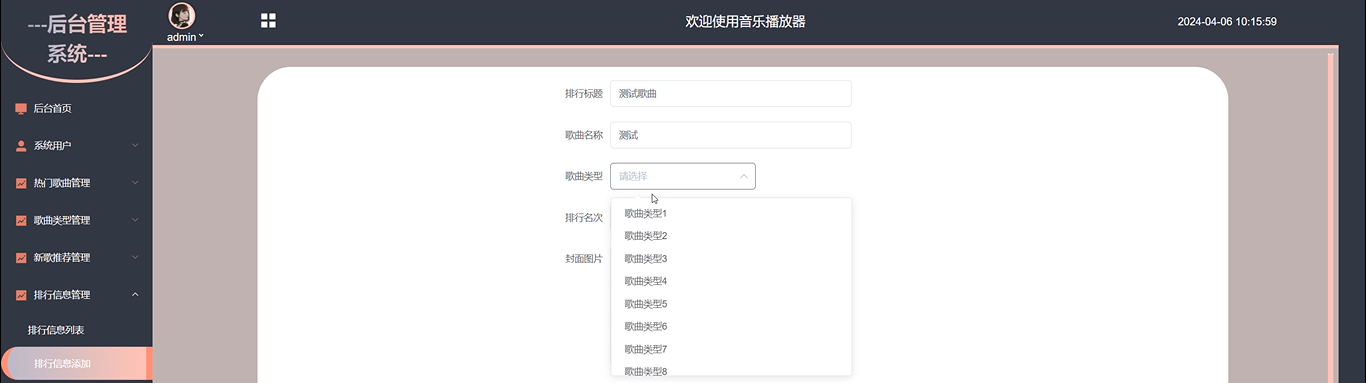Click the 歌曲类型 field label

(x=583, y=176)
